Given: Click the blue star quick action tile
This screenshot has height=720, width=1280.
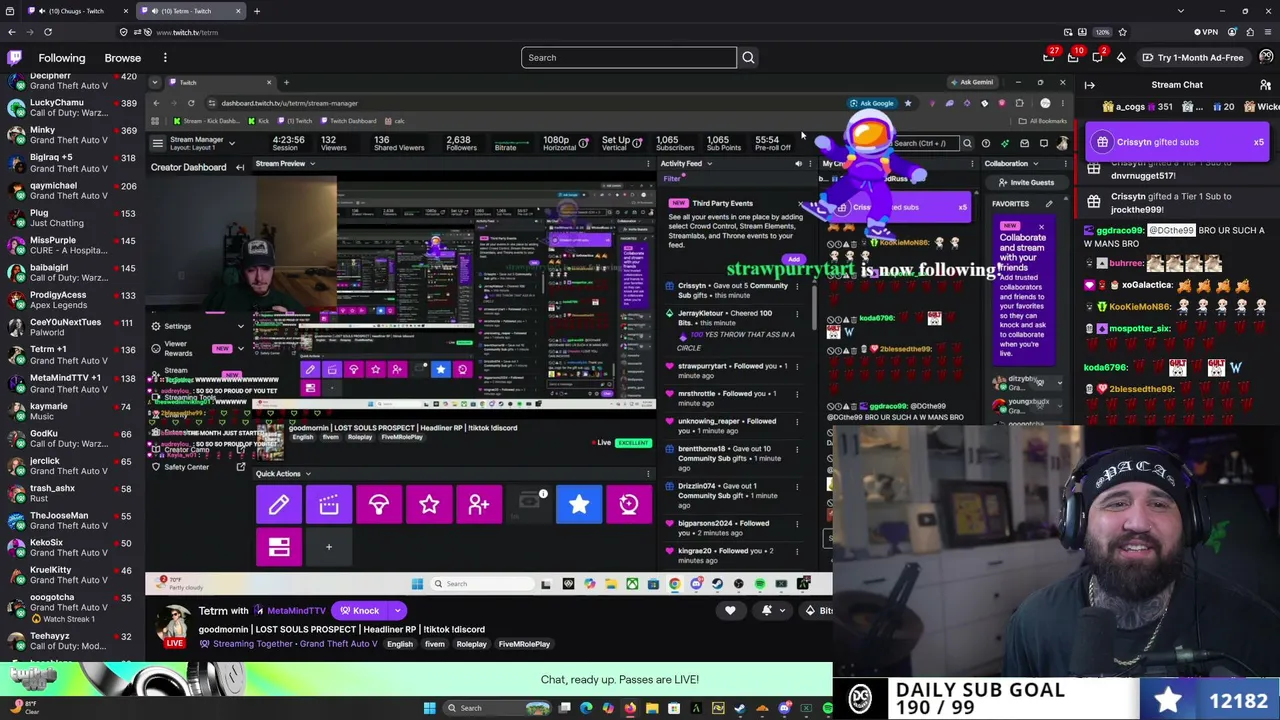Looking at the screenshot, I should [x=579, y=505].
